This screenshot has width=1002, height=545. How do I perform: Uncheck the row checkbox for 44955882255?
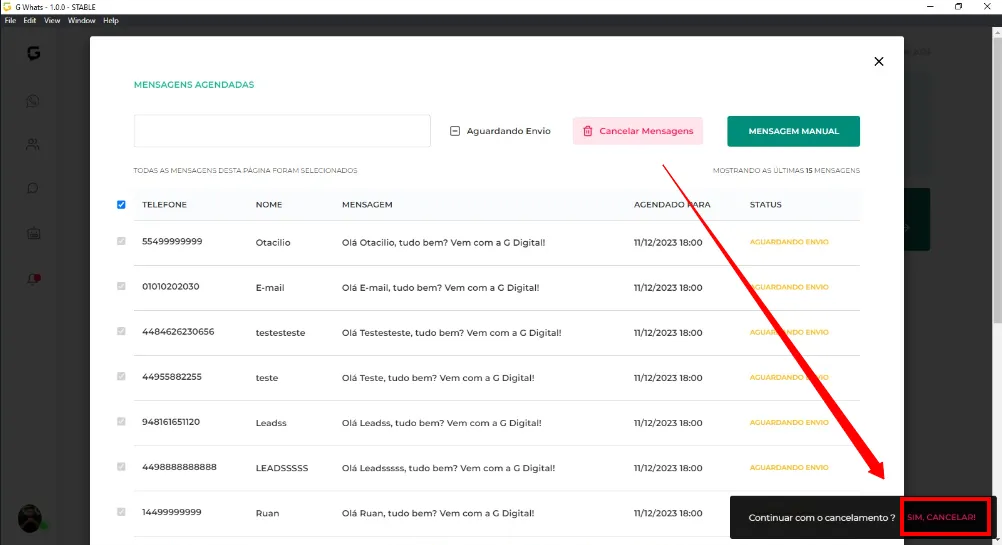click(x=121, y=376)
